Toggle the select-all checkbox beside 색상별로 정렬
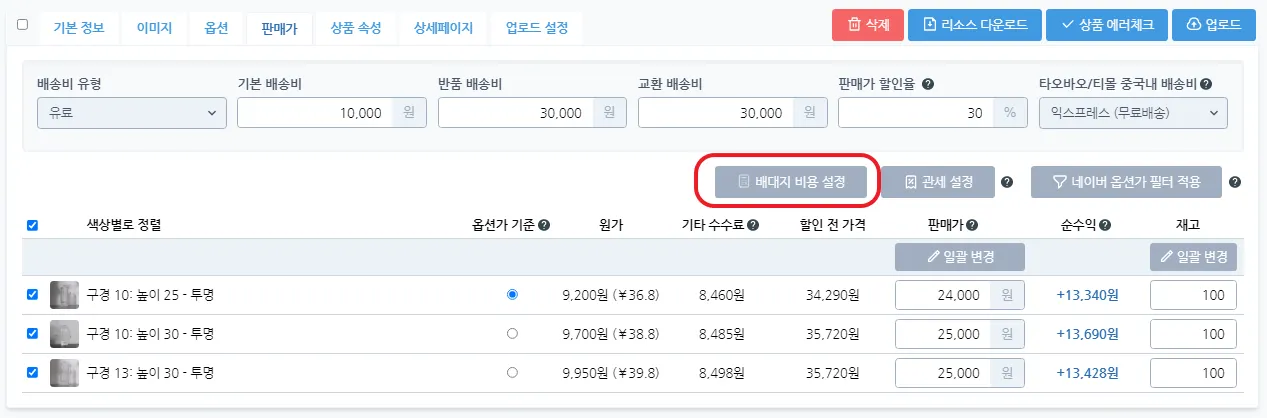 [x=33, y=226]
